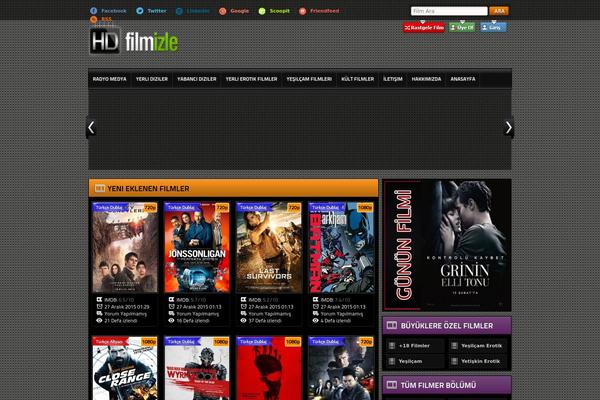600x400 pixels.
Task: Click Türkçe Dublaj label on Jönssonligan poster
Action: pos(181,207)
